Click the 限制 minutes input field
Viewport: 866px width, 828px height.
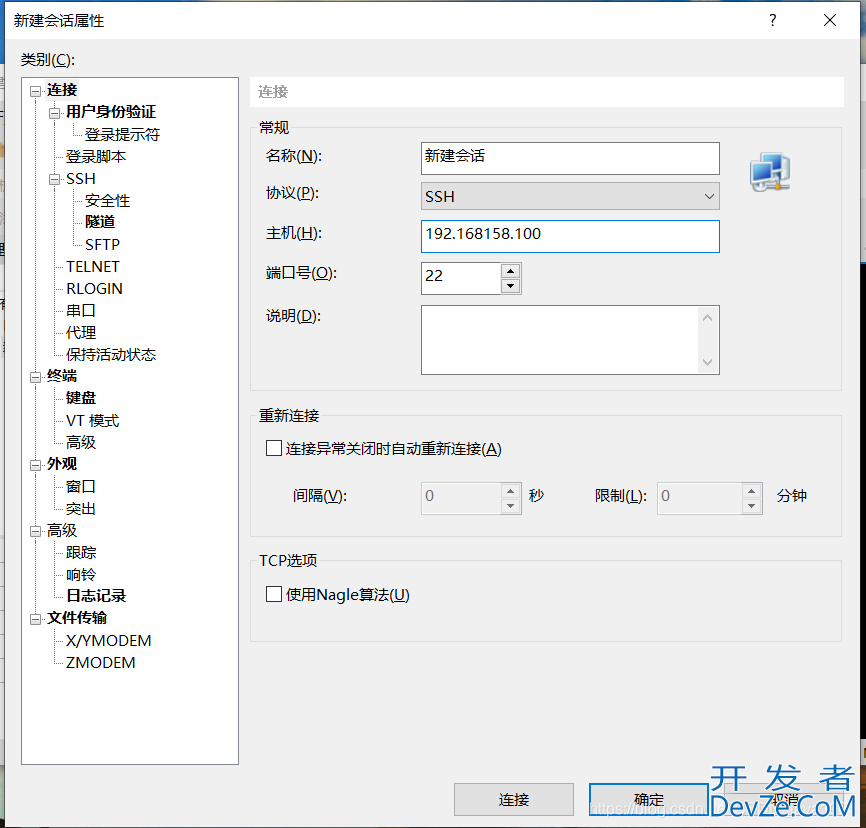point(699,498)
